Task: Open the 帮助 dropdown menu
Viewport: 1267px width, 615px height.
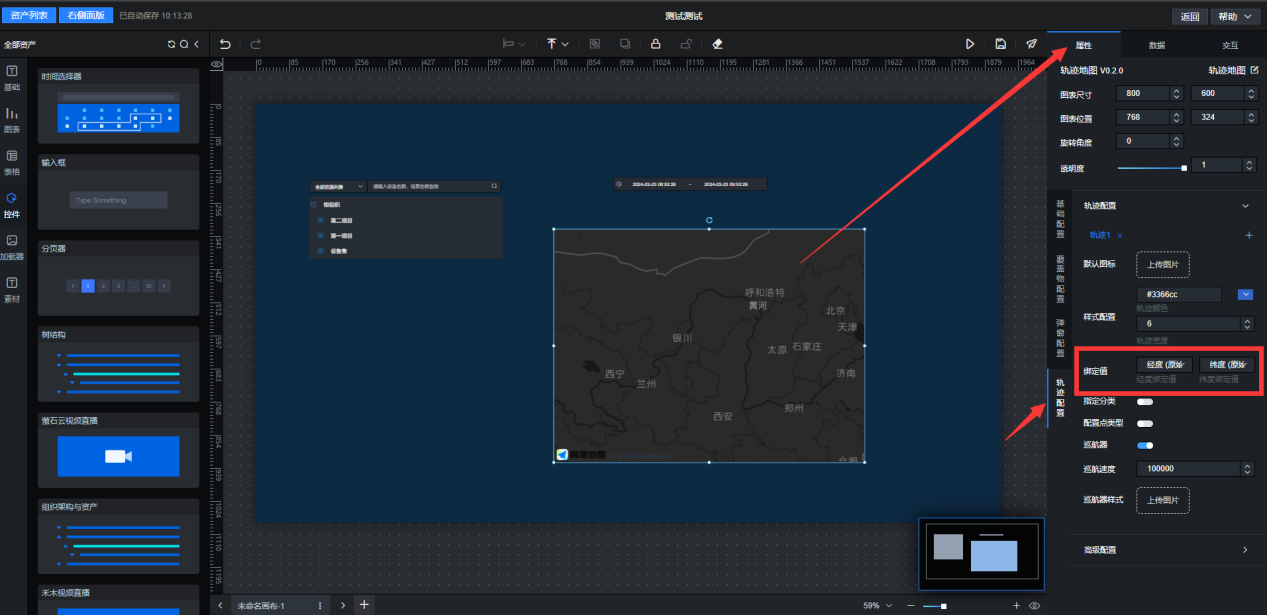Action: coord(1235,16)
